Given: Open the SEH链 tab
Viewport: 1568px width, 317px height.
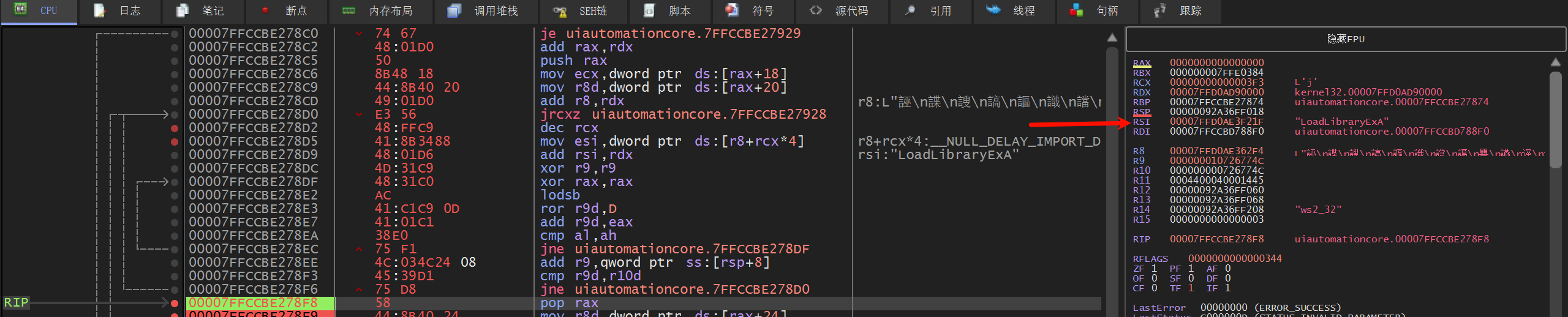Looking at the screenshot, I should pyautogui.click(x=584, y=11).
